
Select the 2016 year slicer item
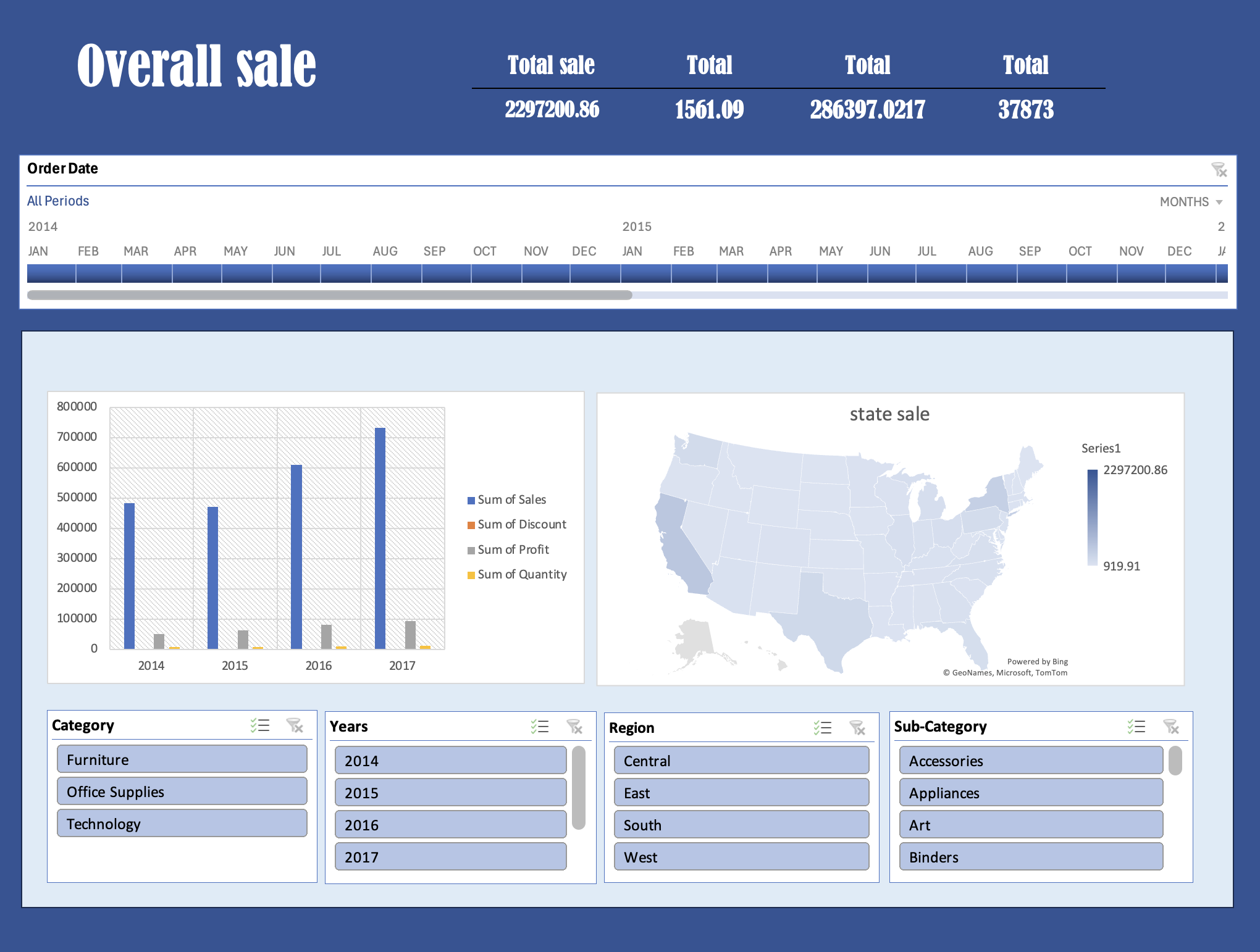click(451, 825)
